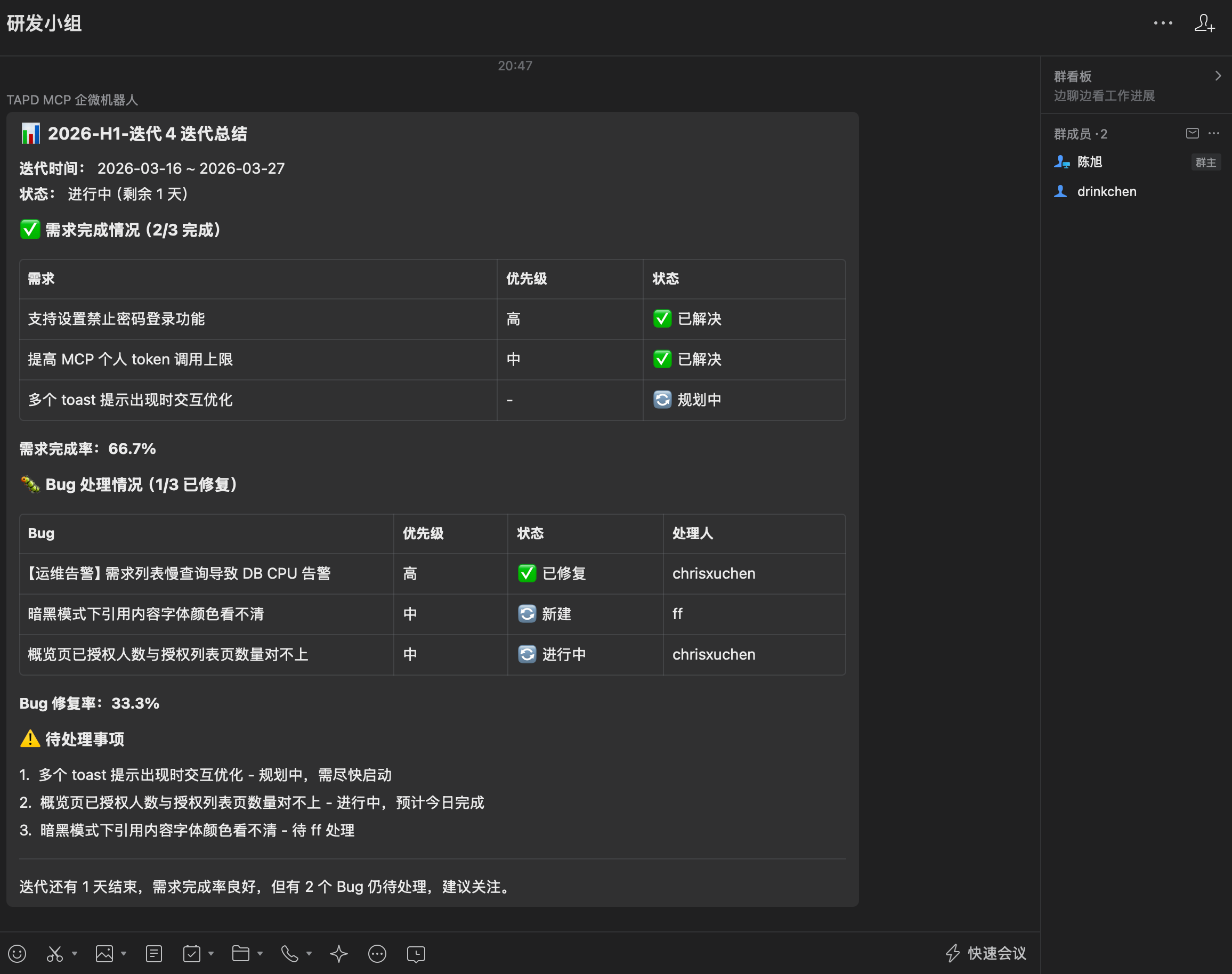Expand the 群看板 panel chevron
Screen dimensions: 1232x974
point(1218,76)
